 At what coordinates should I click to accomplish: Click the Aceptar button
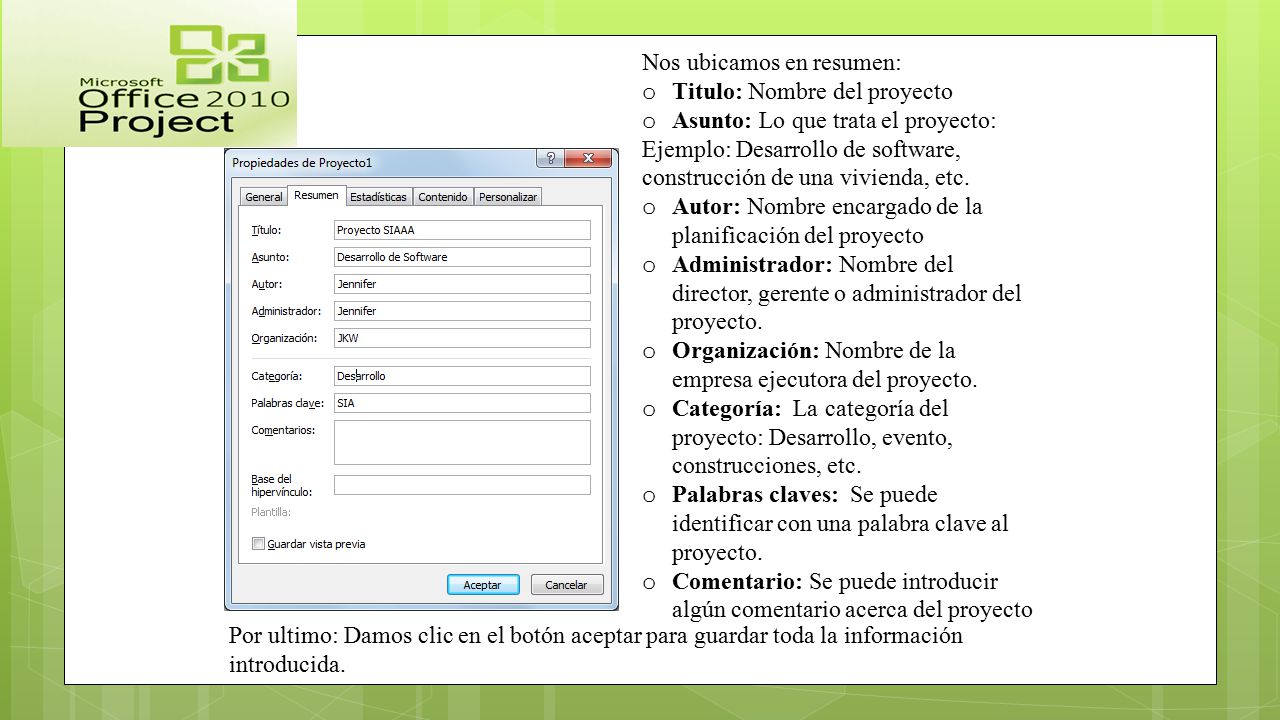click(x=482, y=585)
